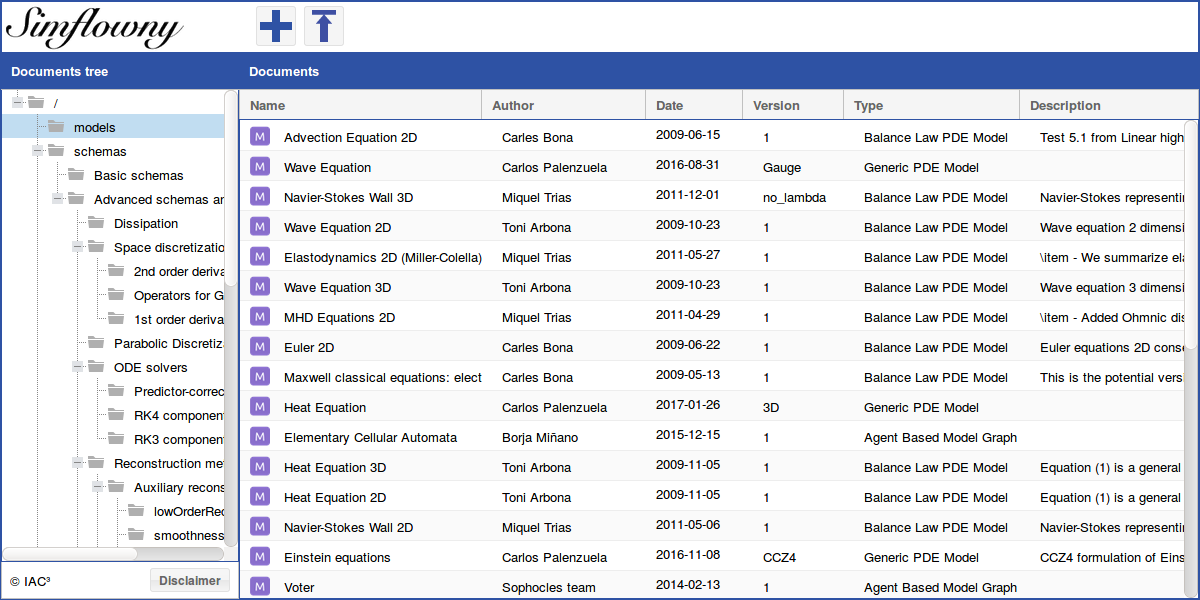Select the M icon next to Heat Equation 3D
This screenshot has width=1200, height=600.
260,467
